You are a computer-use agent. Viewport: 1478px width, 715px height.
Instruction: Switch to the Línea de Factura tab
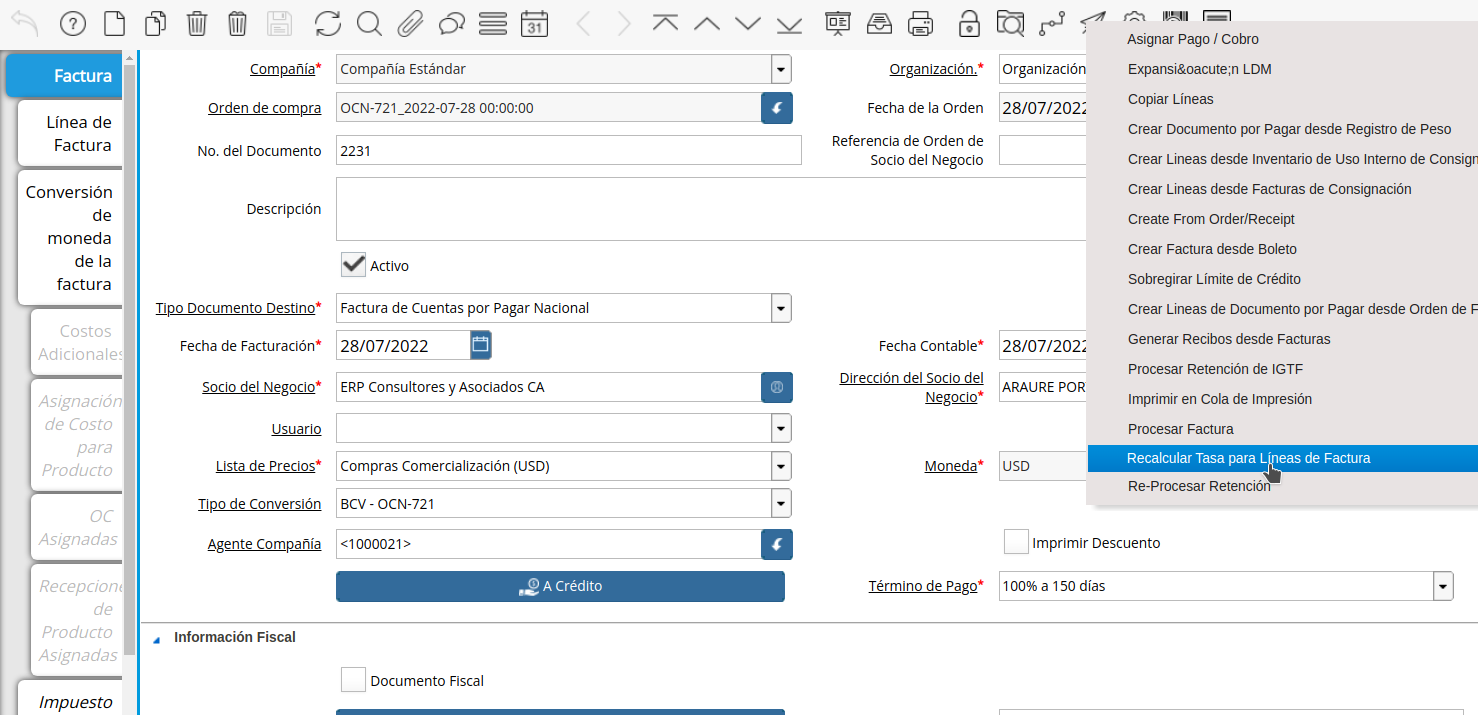(x=68, y=133)
